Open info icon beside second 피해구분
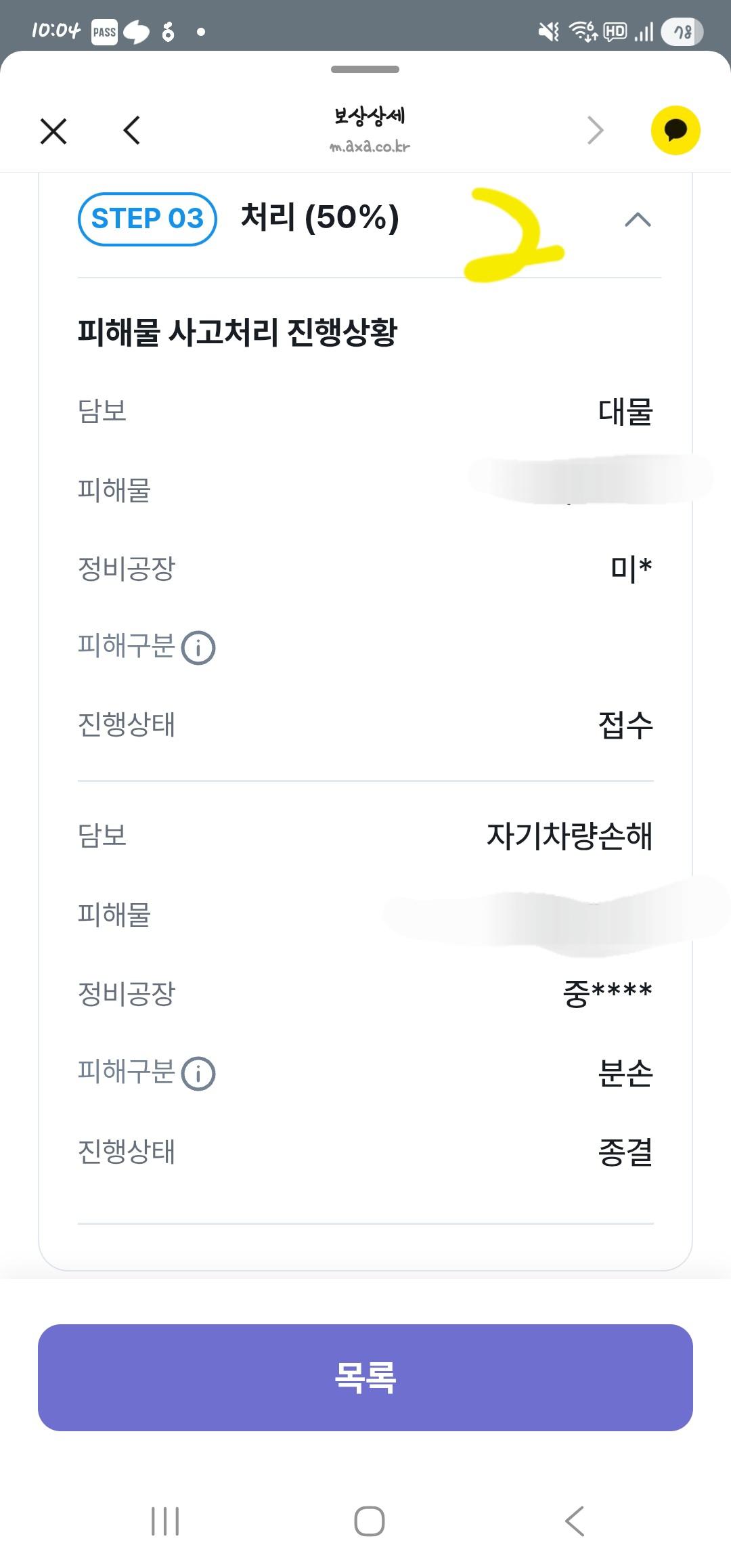 click(198, 1074)
